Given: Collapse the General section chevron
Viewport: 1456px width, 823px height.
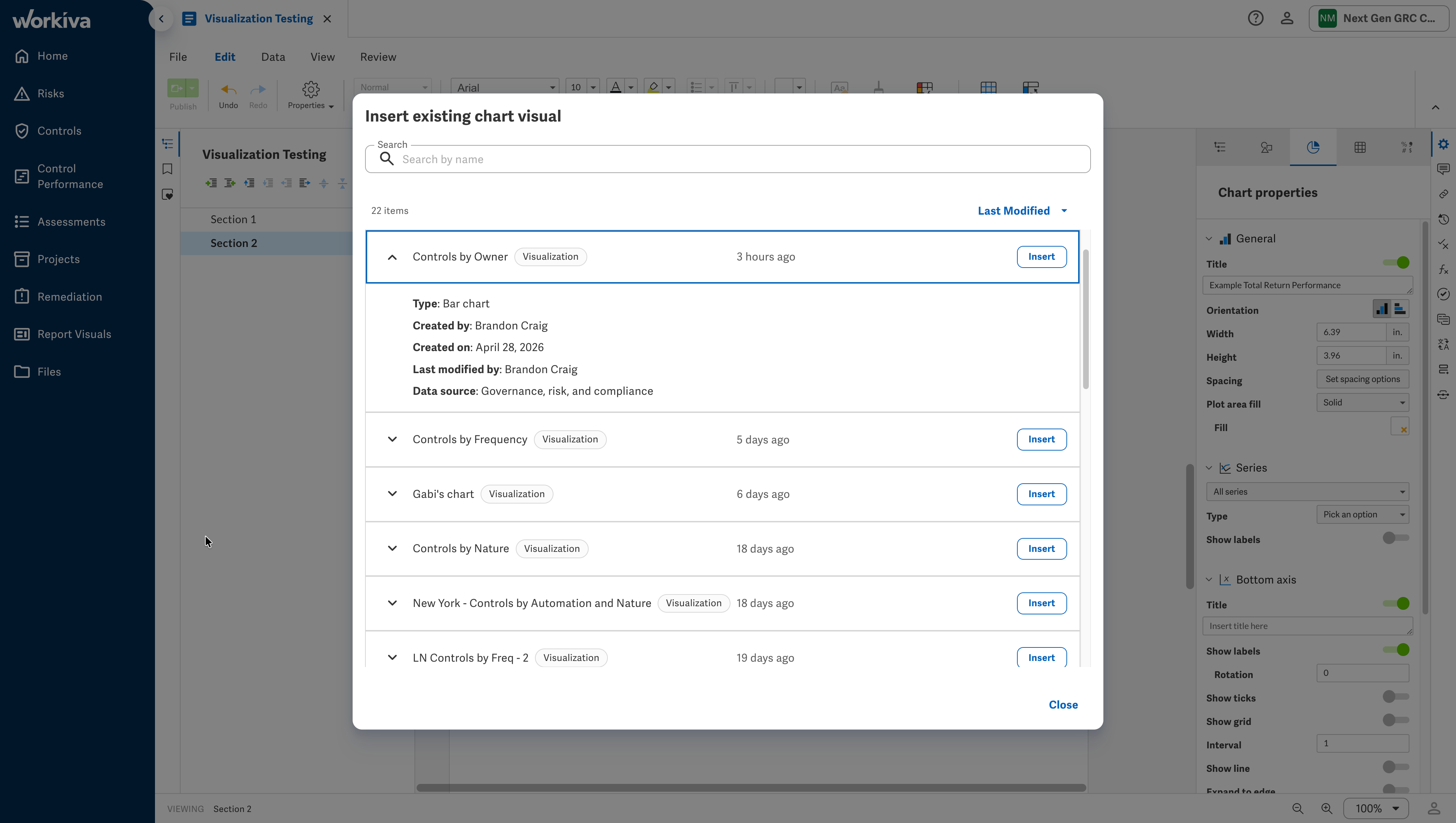Looking at the screenshot, I should [1209, 238].
